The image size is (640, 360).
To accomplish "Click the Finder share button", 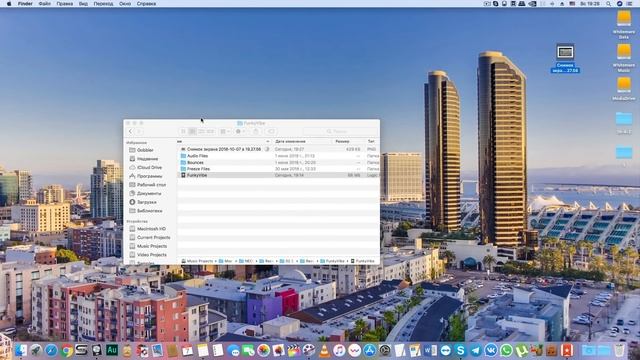I will [x=256, y=131].
